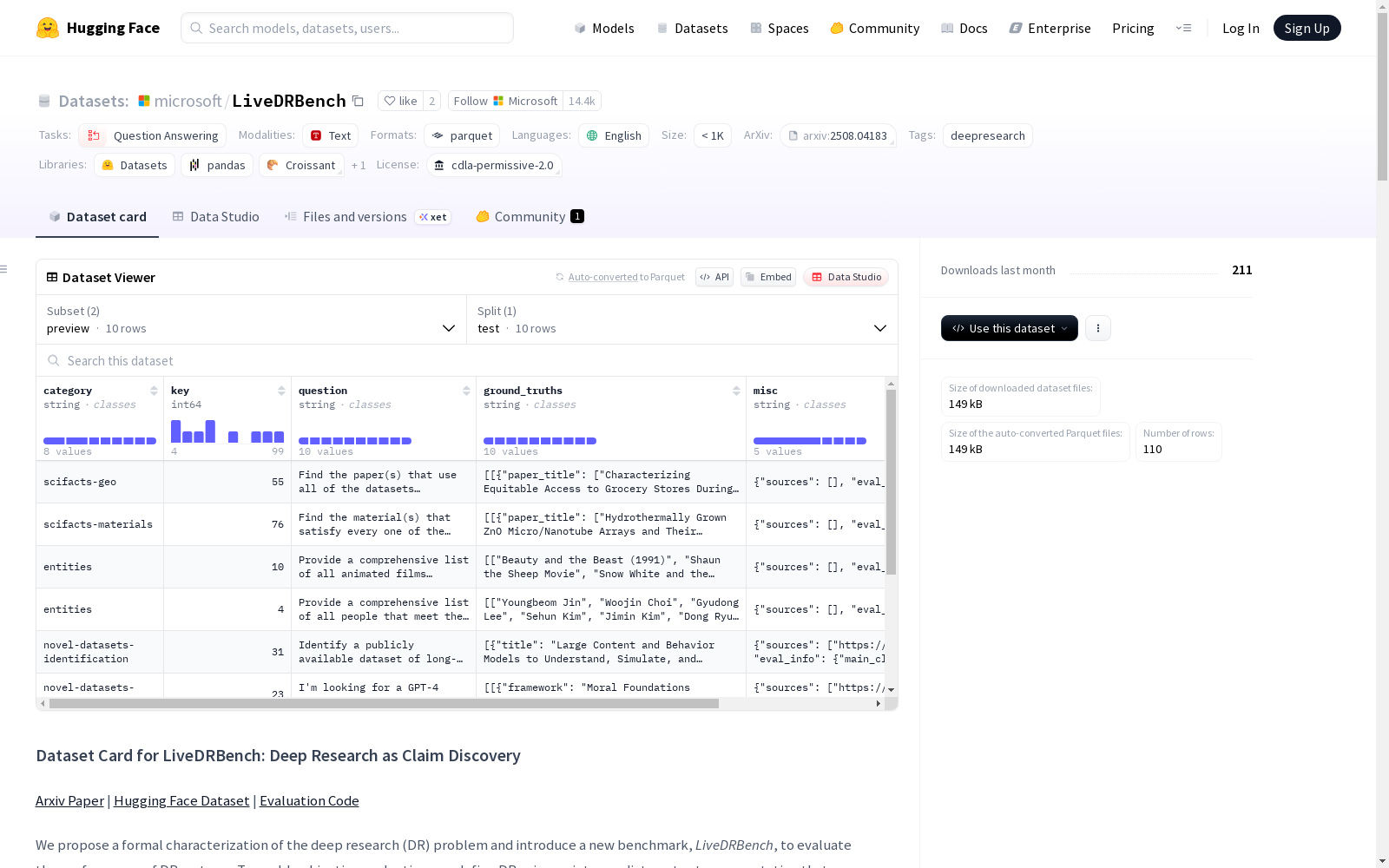
Task: Open the navigation overflow menu icon
Action: coord(1183,28)
